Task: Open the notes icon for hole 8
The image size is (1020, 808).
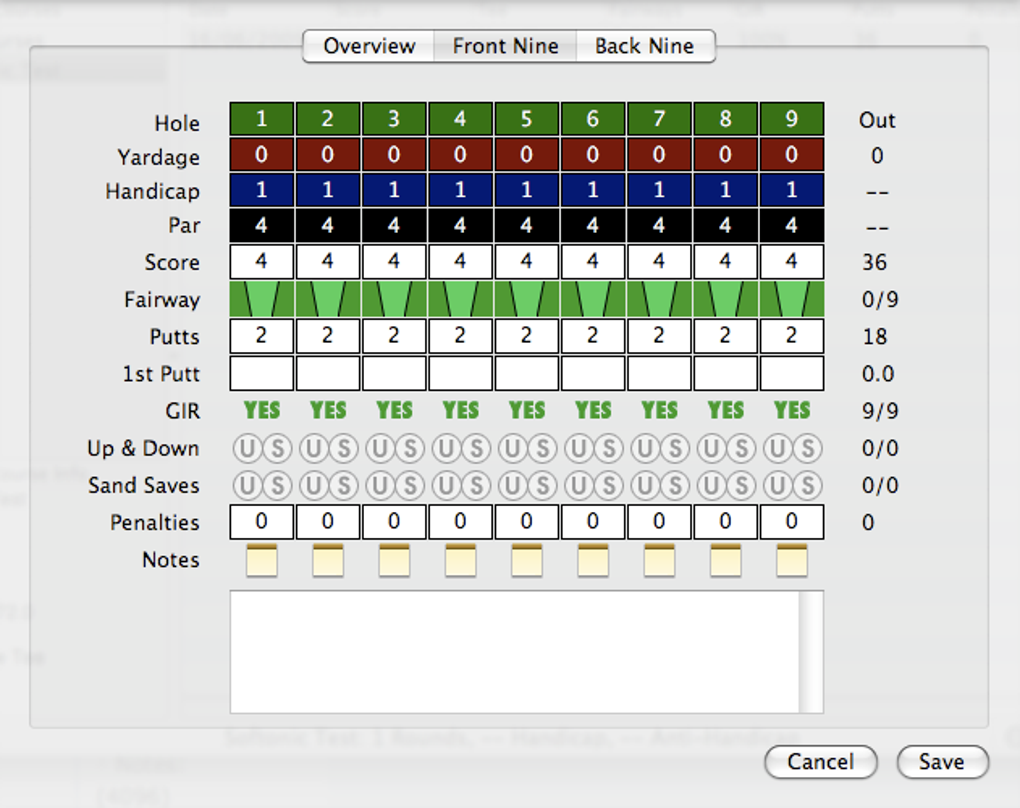Action: [726, 560]
